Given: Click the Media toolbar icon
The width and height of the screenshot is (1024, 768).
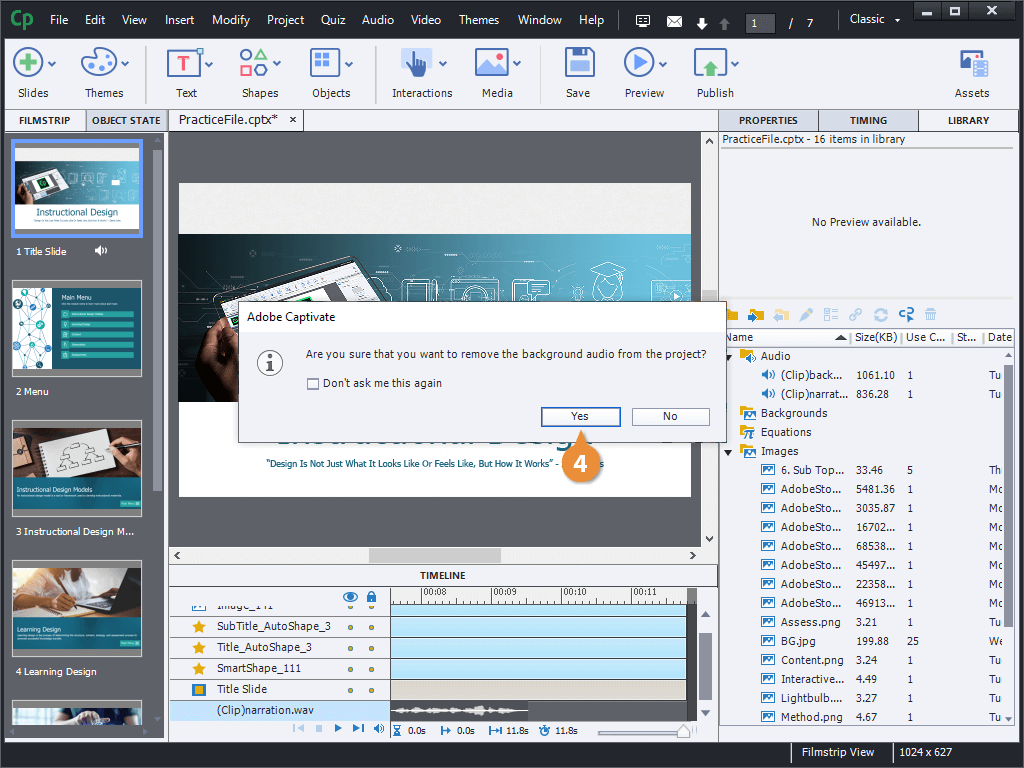Looking at the screenshot, I should coord(492,64).
